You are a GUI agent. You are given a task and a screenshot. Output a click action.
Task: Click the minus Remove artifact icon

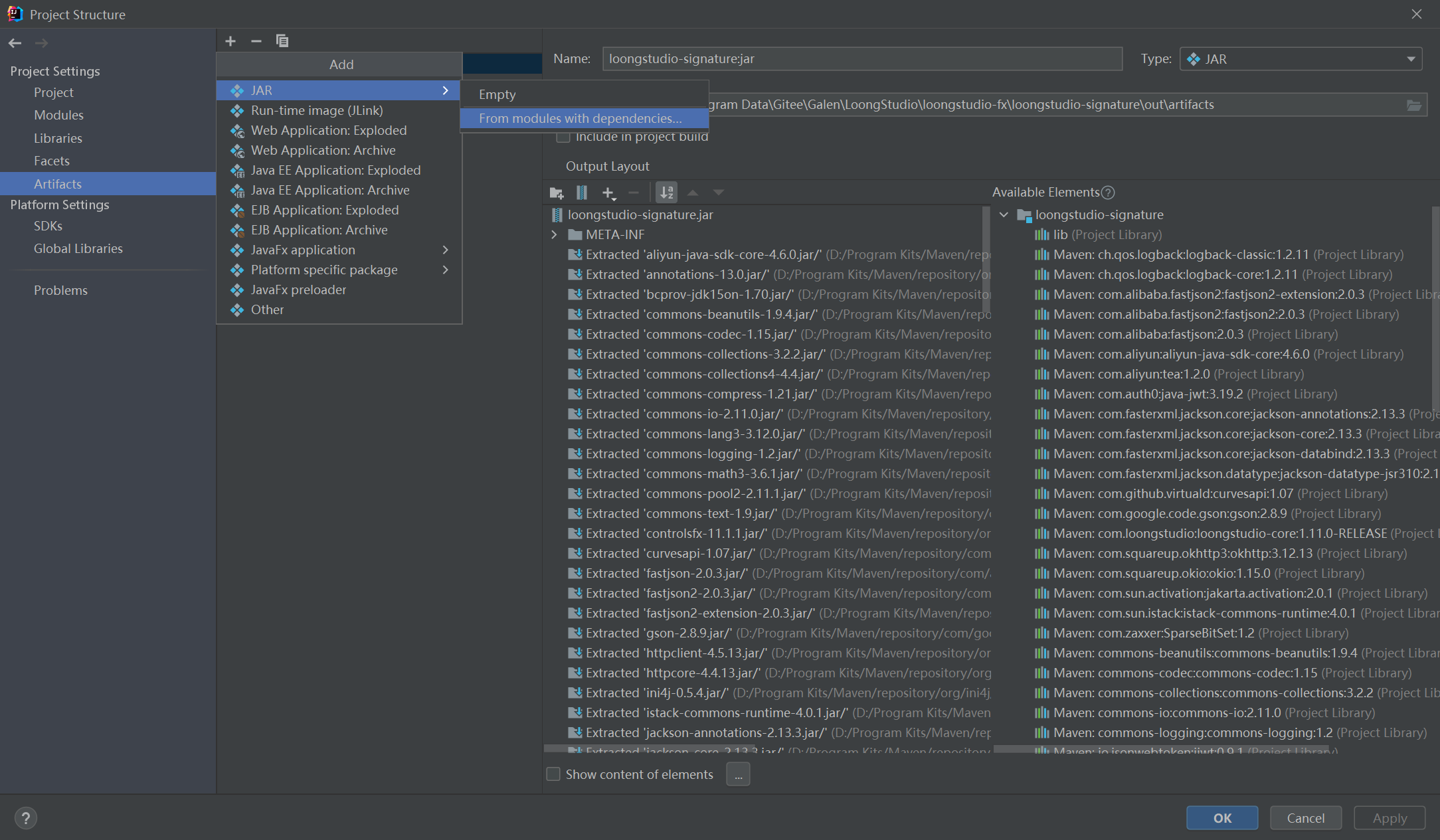click(256, 41)
